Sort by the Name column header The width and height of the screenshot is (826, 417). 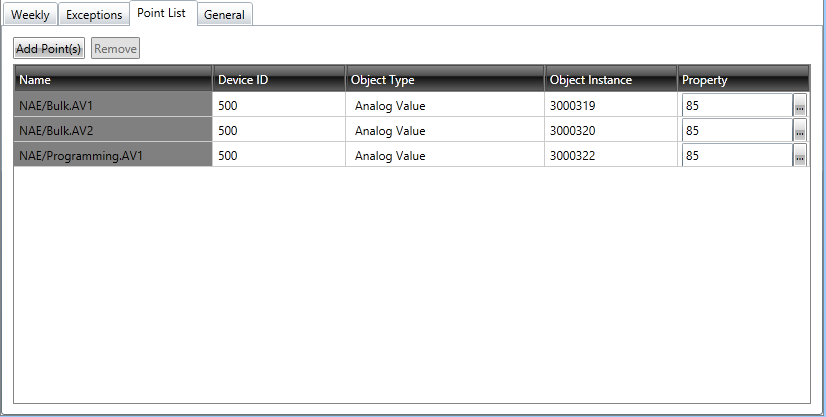click(113, 79)
